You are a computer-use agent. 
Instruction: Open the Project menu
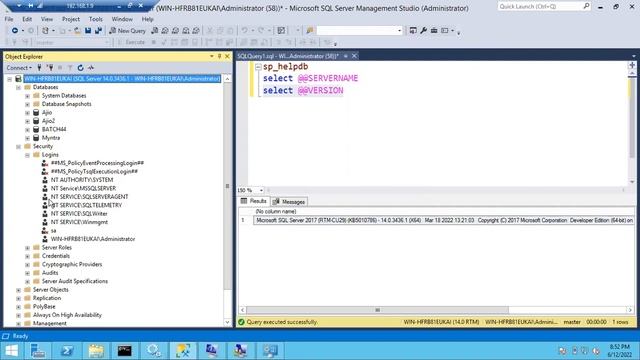71,19
